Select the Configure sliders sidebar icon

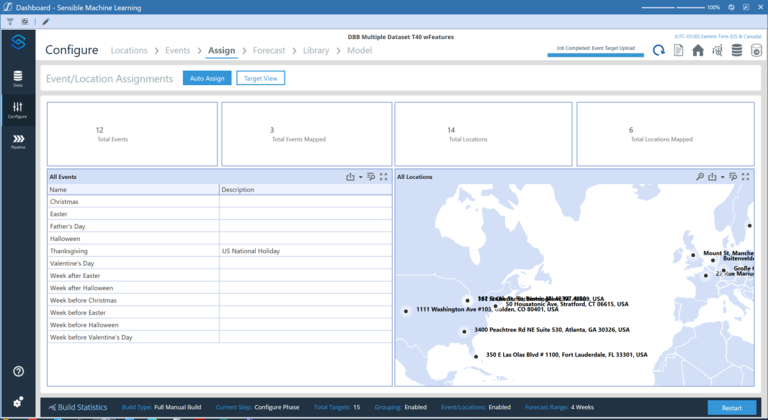tap(18, 109)
